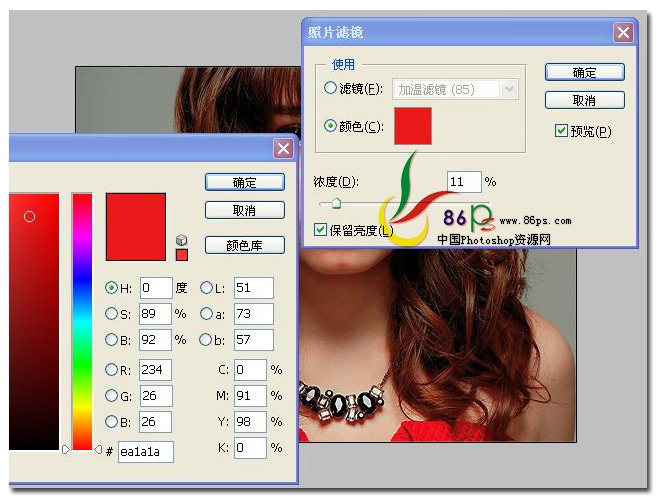Click the left hue slider arrow marker
This screenshot has height=500, width=660.
point(66,449)
